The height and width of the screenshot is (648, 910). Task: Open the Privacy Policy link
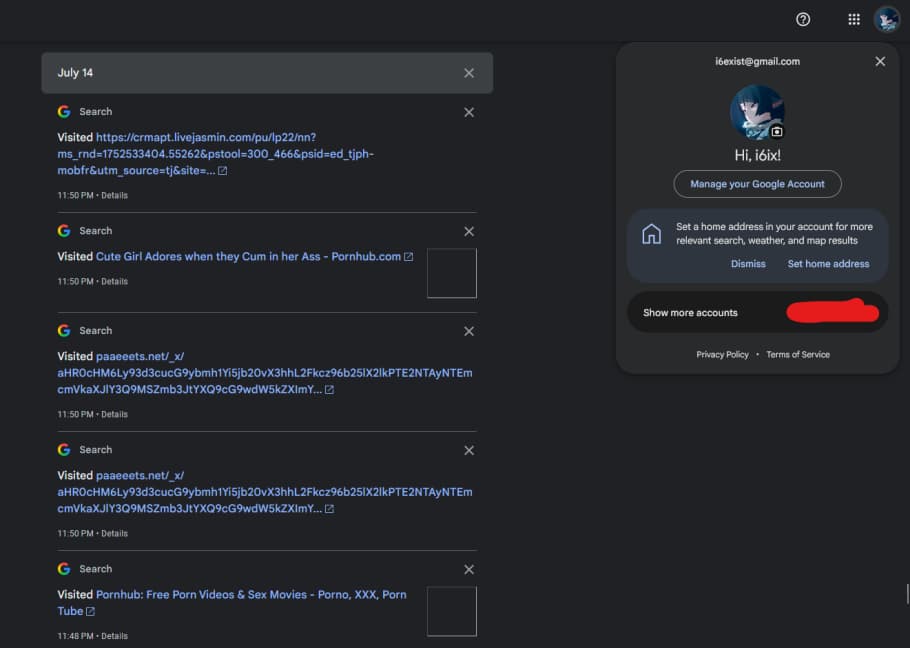pyautogui.click(x=722, y=355)
